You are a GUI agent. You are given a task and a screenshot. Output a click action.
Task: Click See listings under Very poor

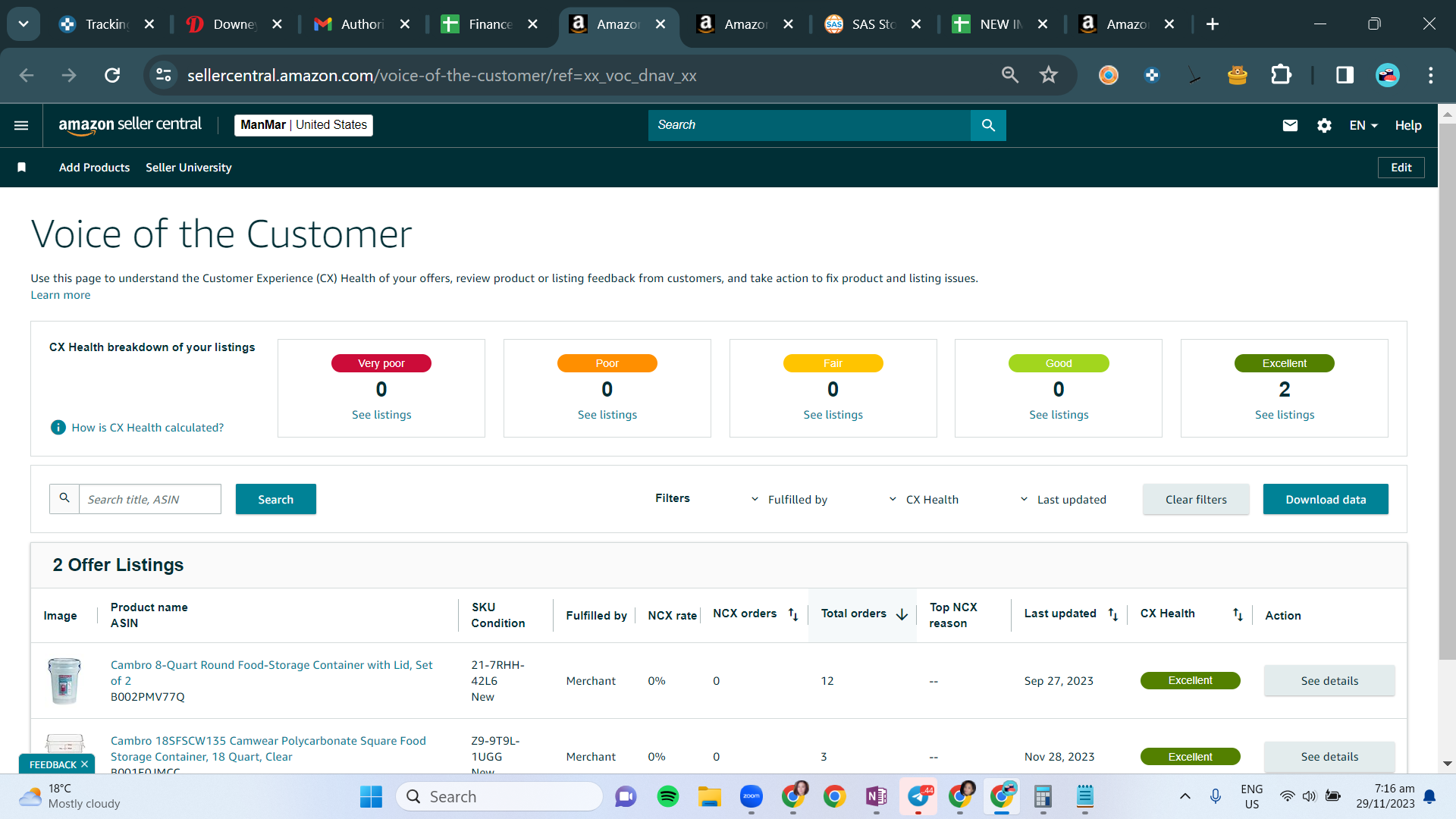click(381, 415)
